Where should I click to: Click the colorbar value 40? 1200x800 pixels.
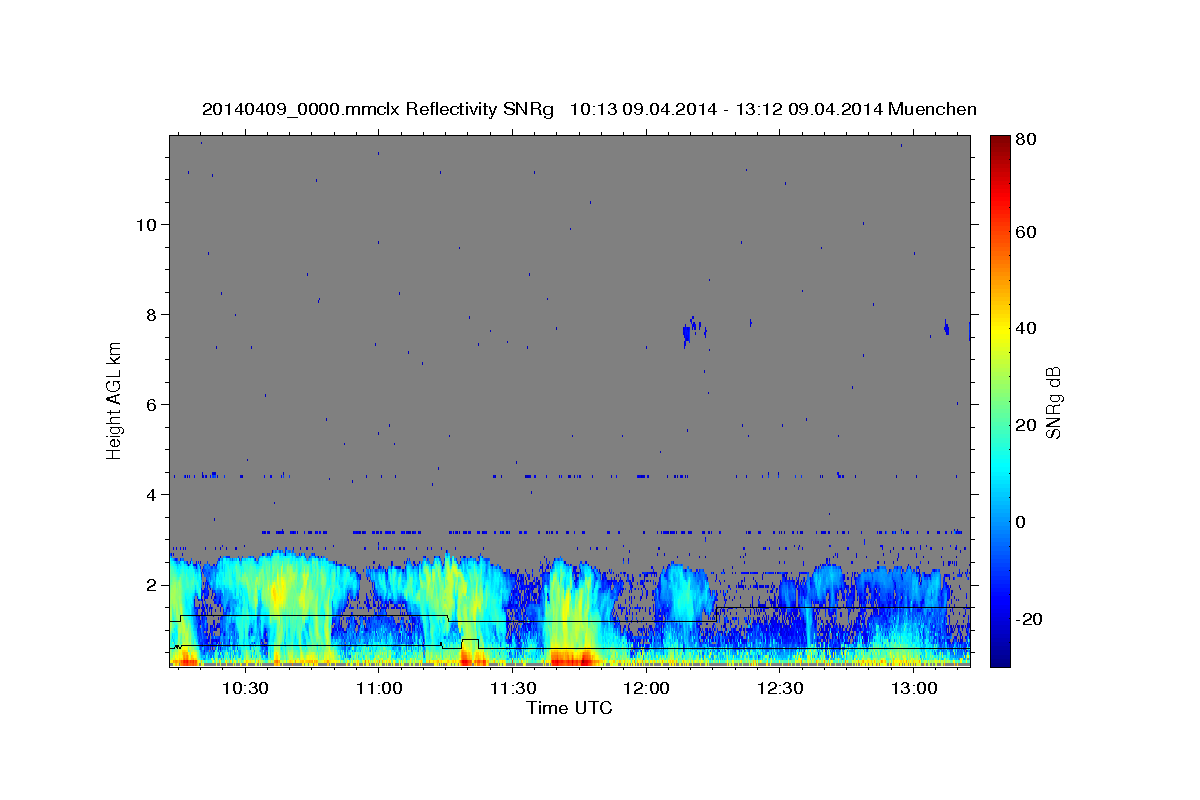pyautogui.click(x=1026, y=328)
